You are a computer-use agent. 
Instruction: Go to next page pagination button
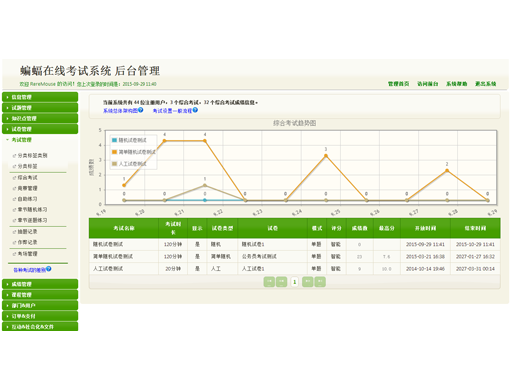click(x=307, y=282)
